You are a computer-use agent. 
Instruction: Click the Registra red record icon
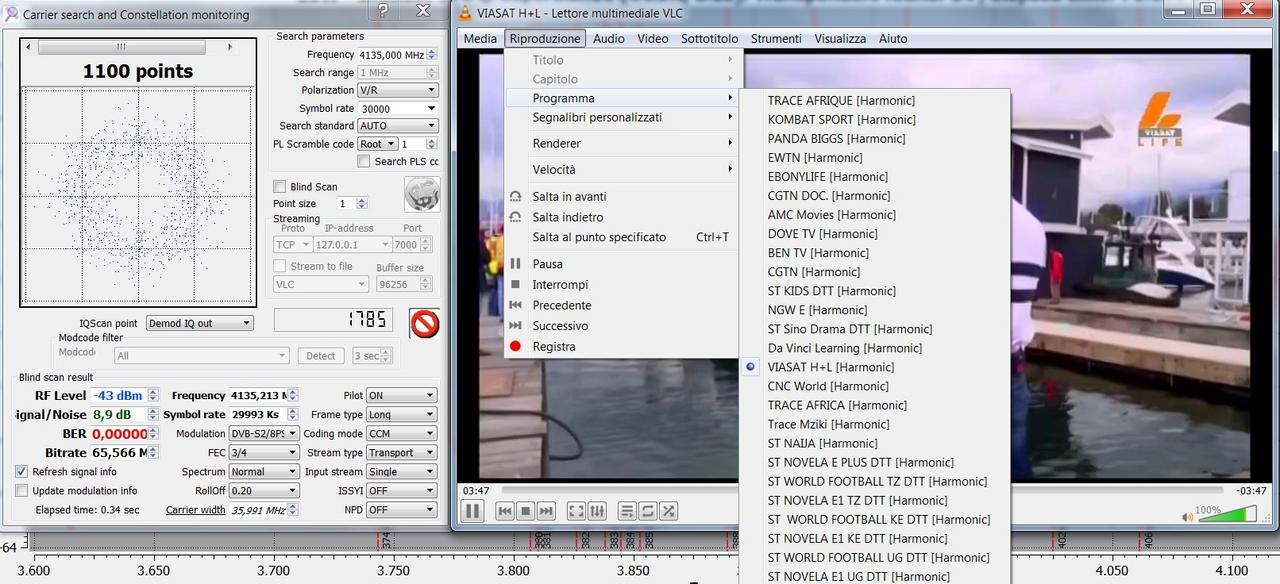[515, 346]
